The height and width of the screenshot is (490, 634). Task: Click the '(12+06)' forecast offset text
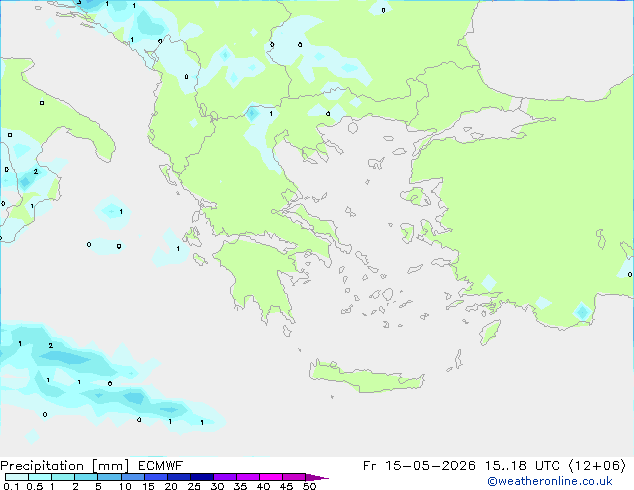[597, 466]
